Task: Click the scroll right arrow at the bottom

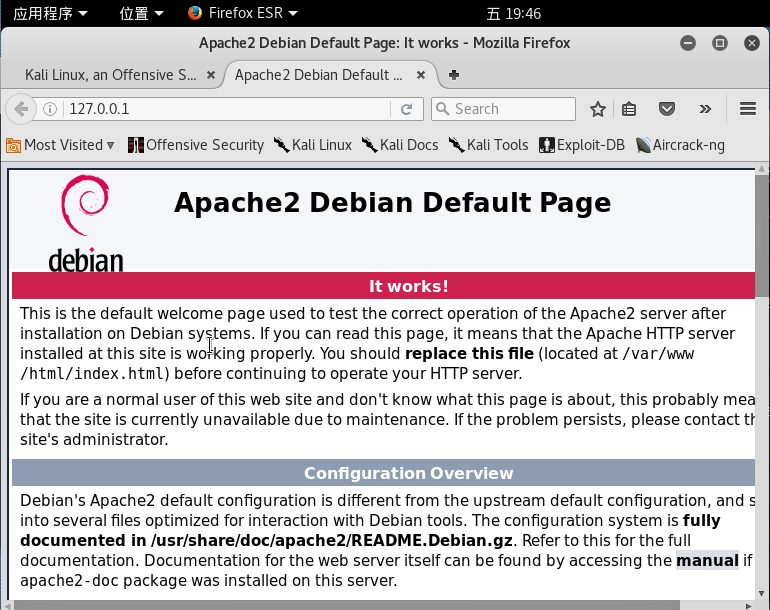Action: [749, 606]
